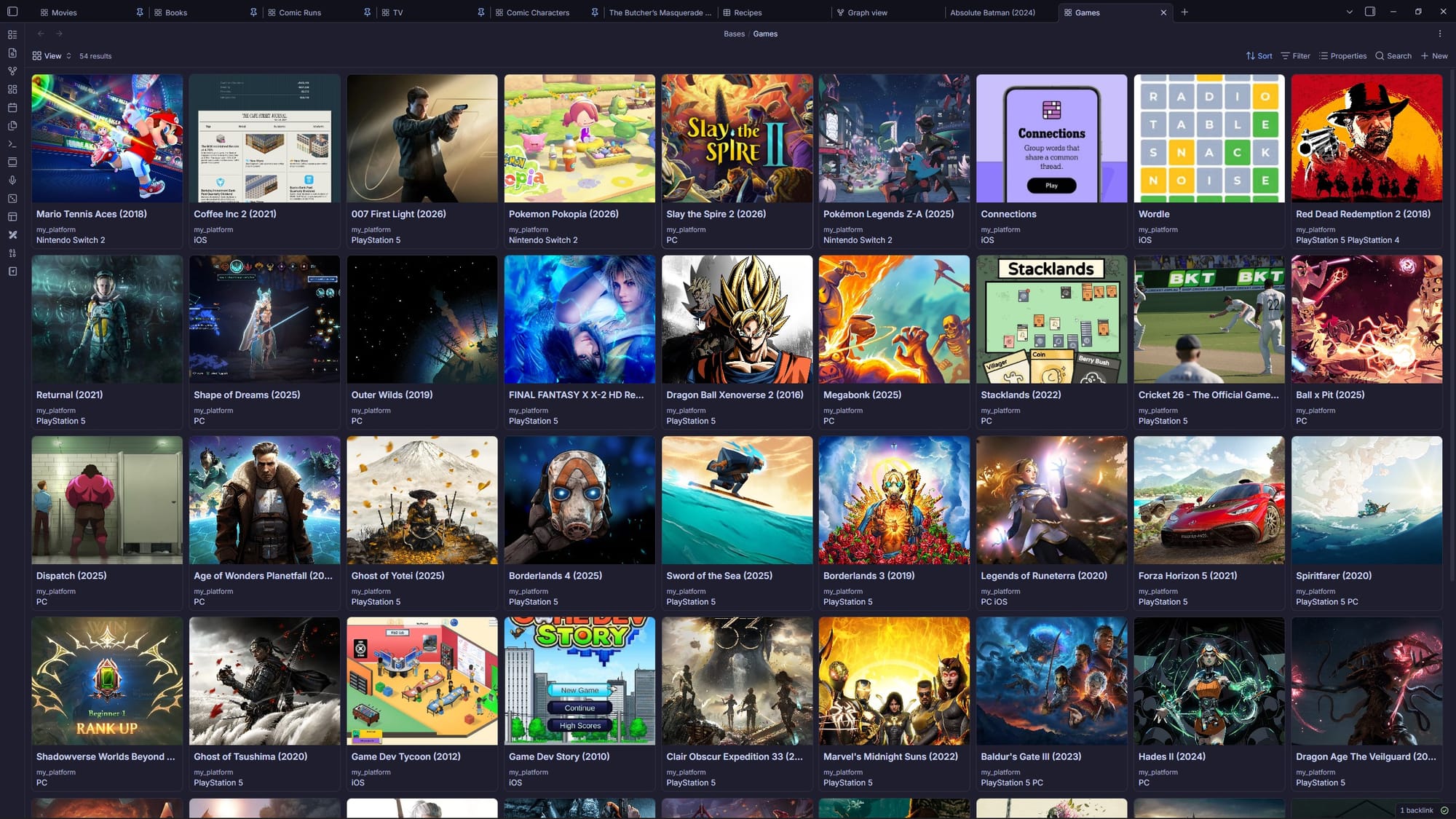Open the Properties settings
This screenshot has height=819, width=1456.
(1343, 56)
